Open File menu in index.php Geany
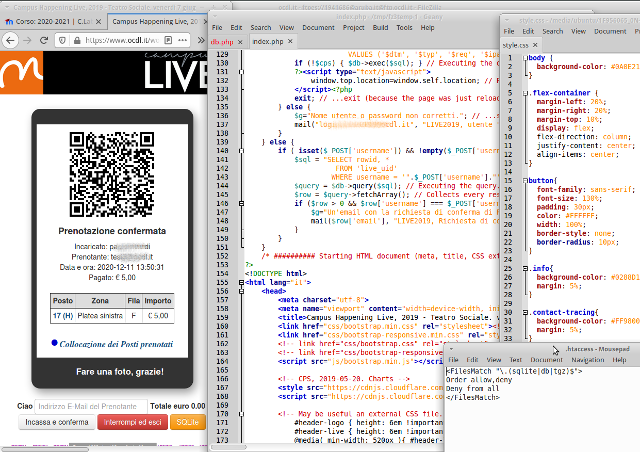Screen dimensions: 640x452 (217, 28)
